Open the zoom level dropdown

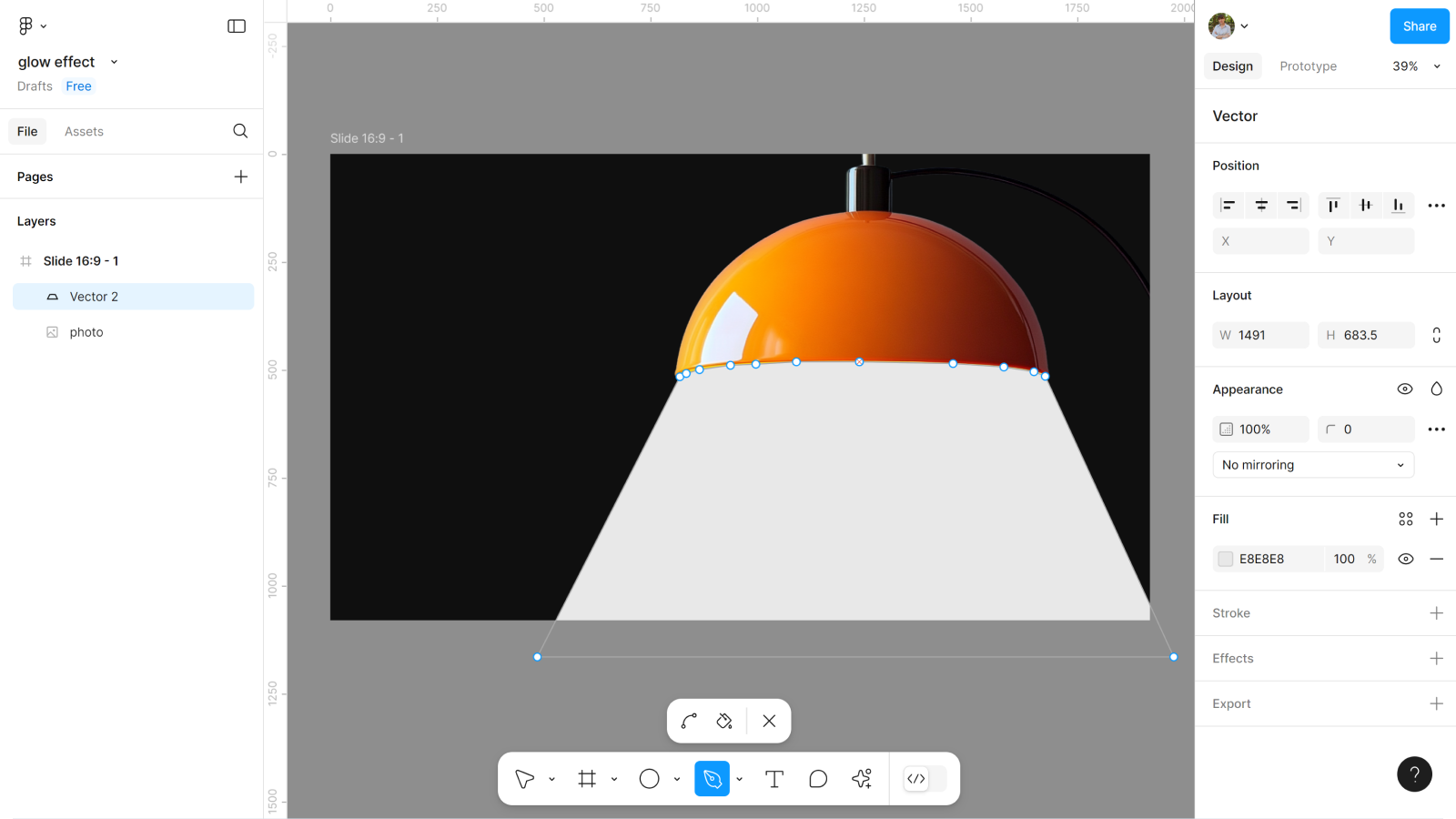pyautogui.click(x=1416, y=66)
